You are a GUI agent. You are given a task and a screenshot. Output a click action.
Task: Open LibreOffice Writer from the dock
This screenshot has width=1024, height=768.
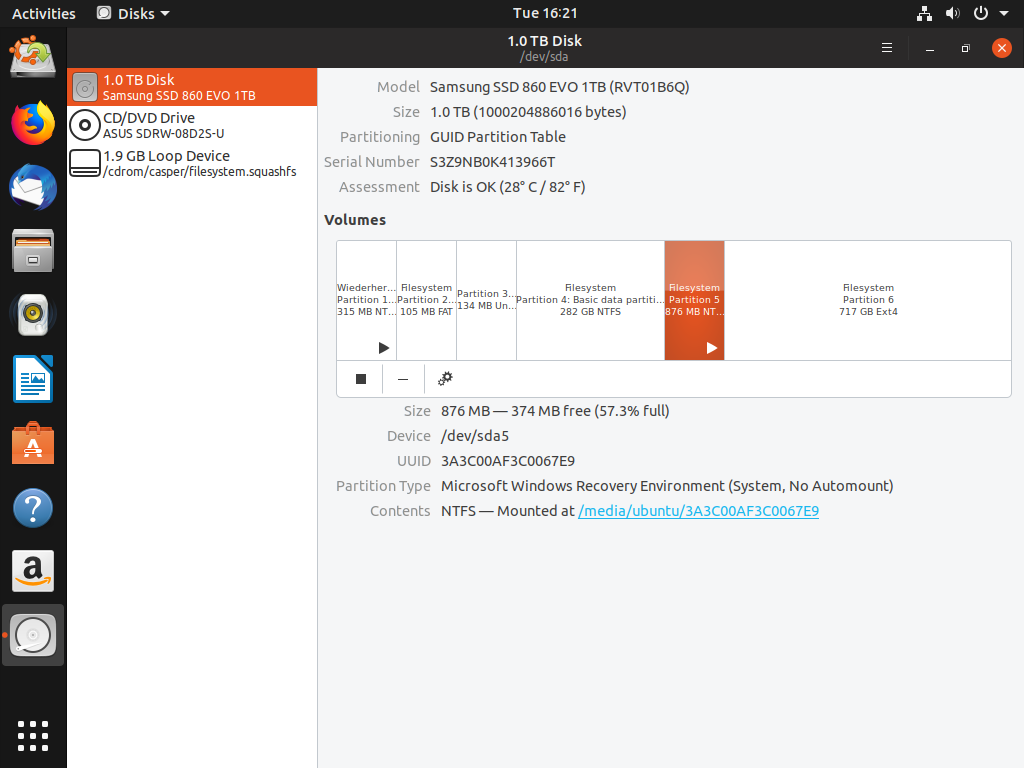(x=33, y=379)
